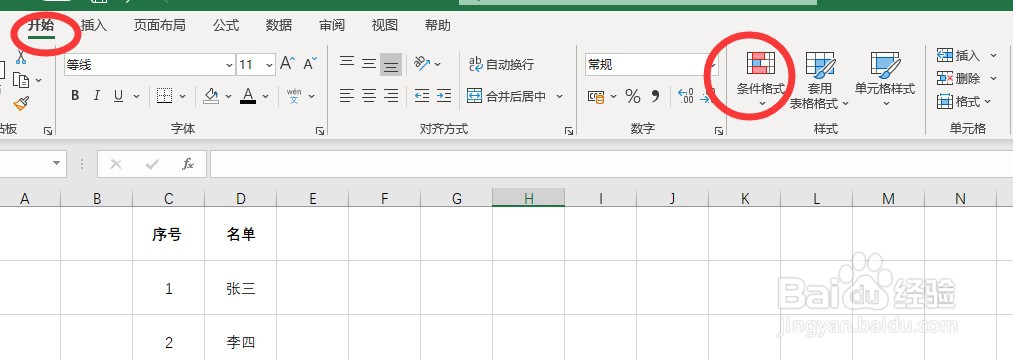Open 单元格样式 cell styles
The width and height of the screenshot is (1013, 360).
[885, 79]
